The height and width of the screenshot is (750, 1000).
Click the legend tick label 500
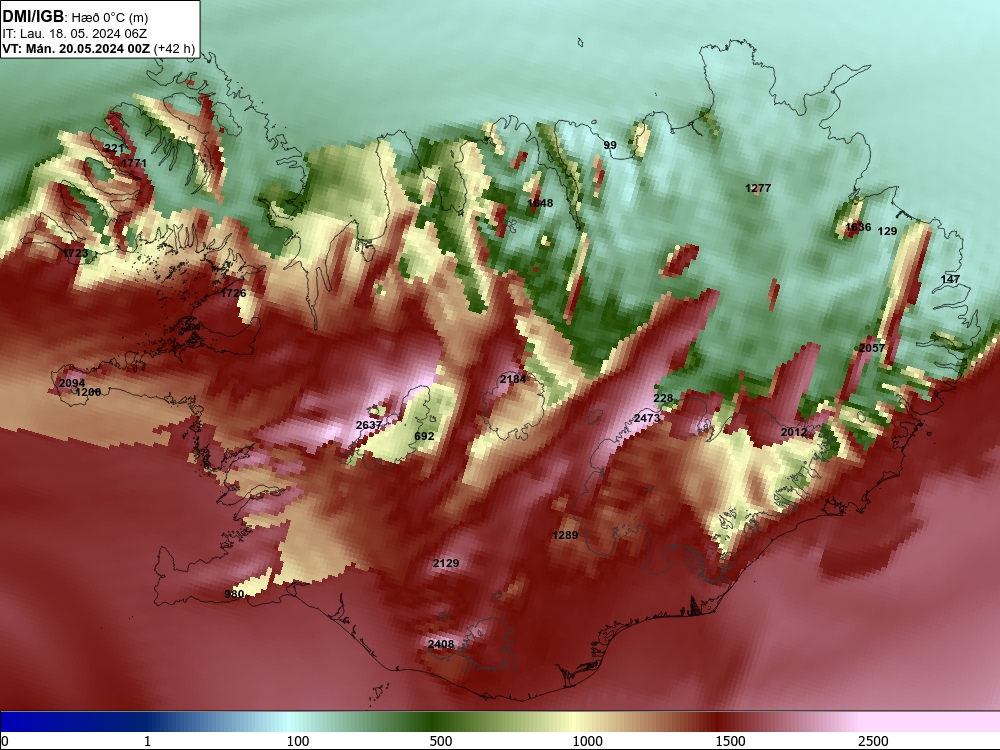click(x=441, y=741)
